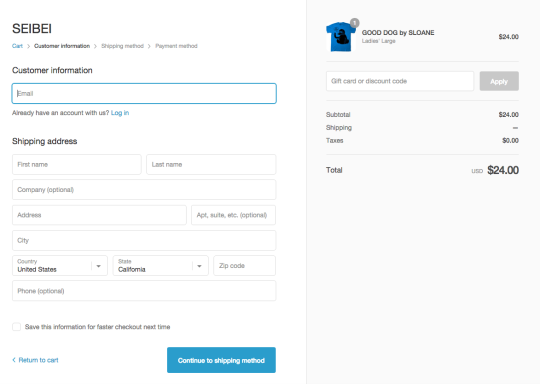
Task: Click the Country dropdown arrow
Action: pyautogui.click(x=98, y=266)
